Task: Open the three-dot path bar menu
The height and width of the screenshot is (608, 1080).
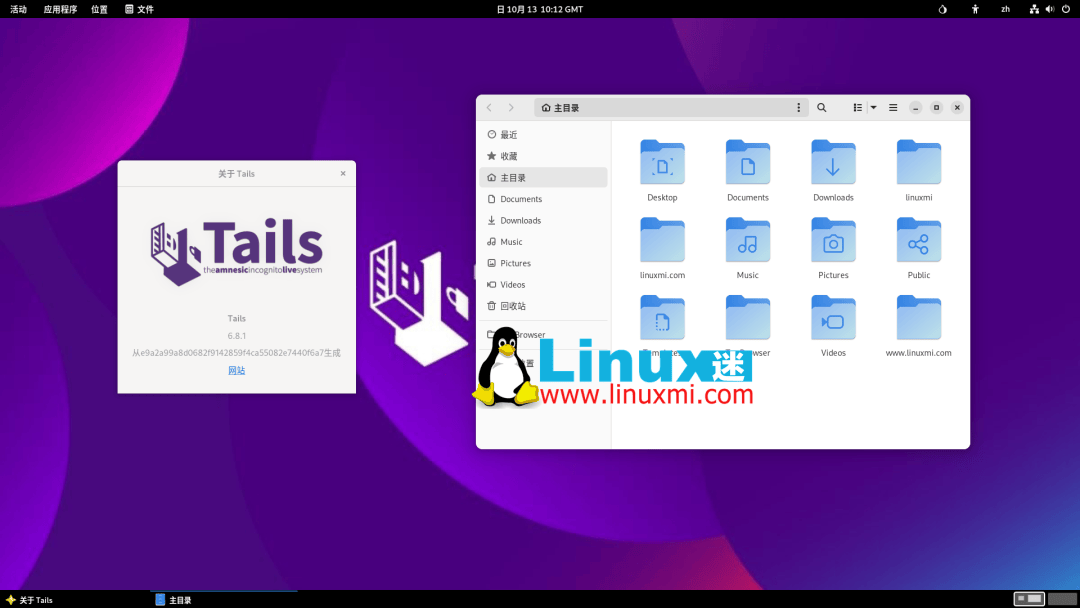Action: pyautogui.click(x=798, y=107)
